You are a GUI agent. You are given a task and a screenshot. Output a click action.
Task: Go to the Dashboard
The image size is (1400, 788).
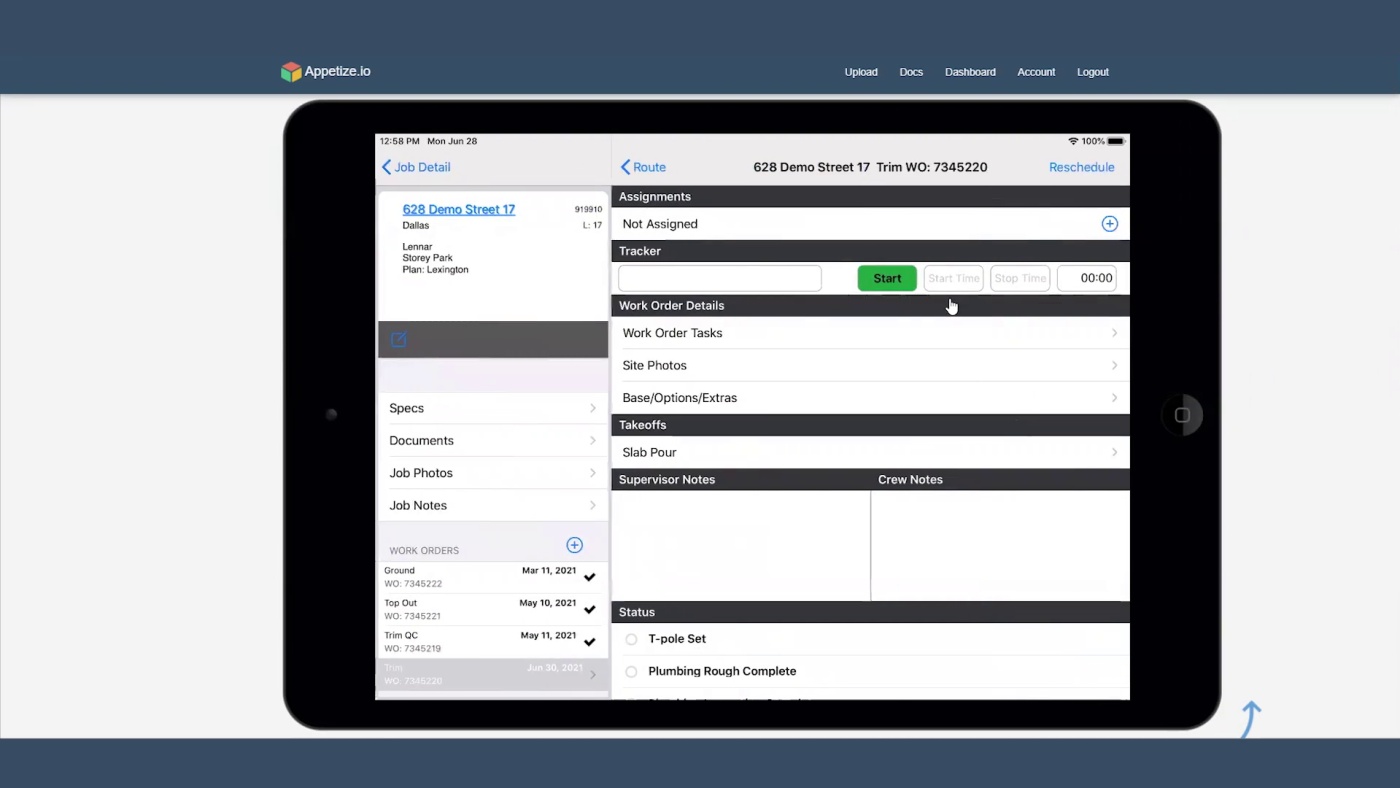coord(970,72)
